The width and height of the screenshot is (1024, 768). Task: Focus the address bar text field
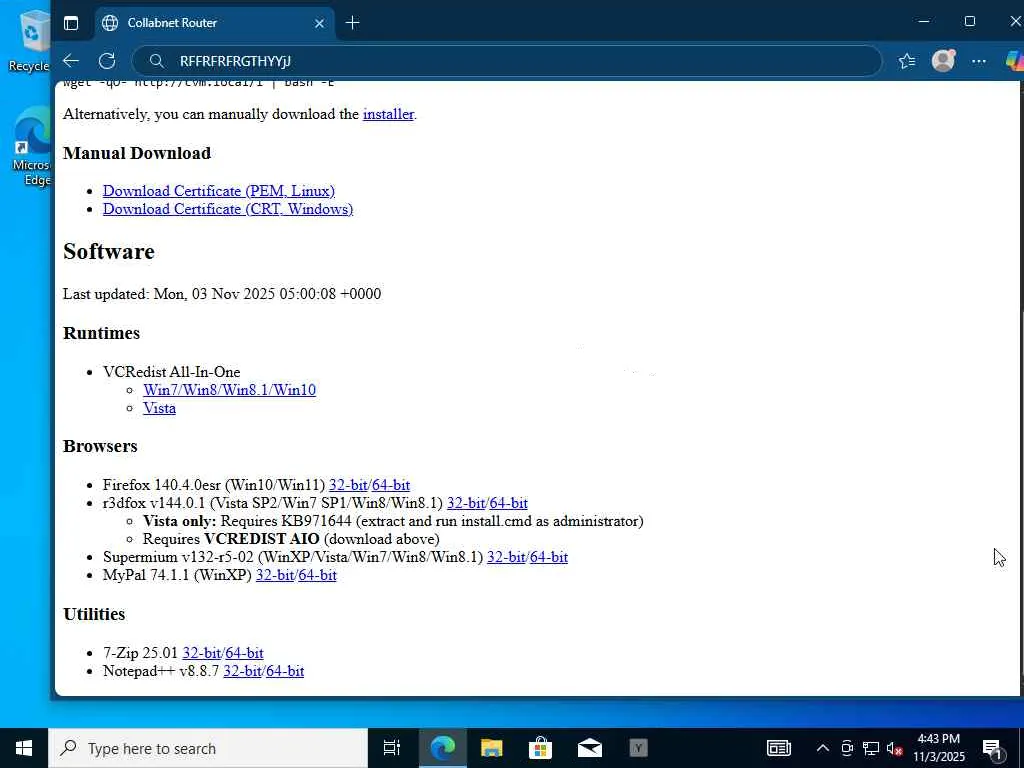click(x=507, y=61)
